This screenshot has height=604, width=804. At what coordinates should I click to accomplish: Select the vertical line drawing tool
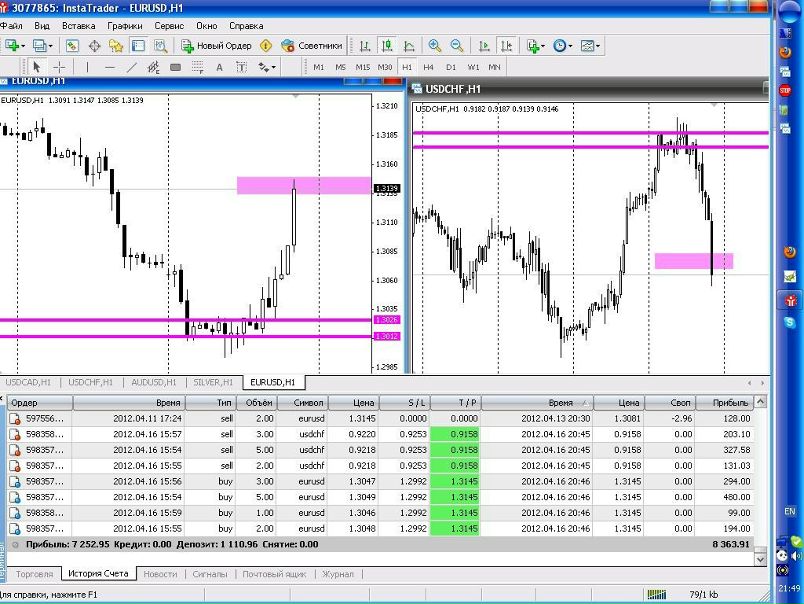87,67
